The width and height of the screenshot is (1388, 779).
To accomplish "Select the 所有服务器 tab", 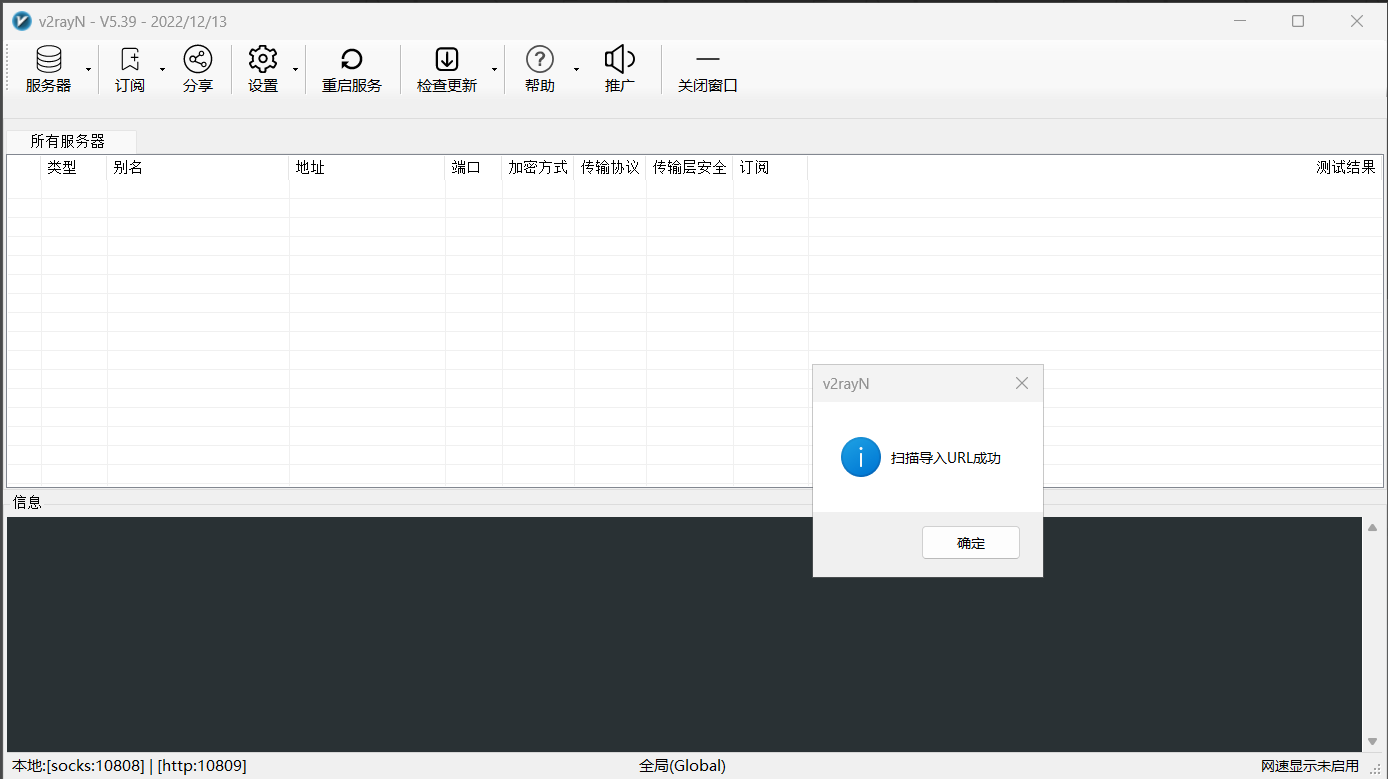I will point(68,142).
